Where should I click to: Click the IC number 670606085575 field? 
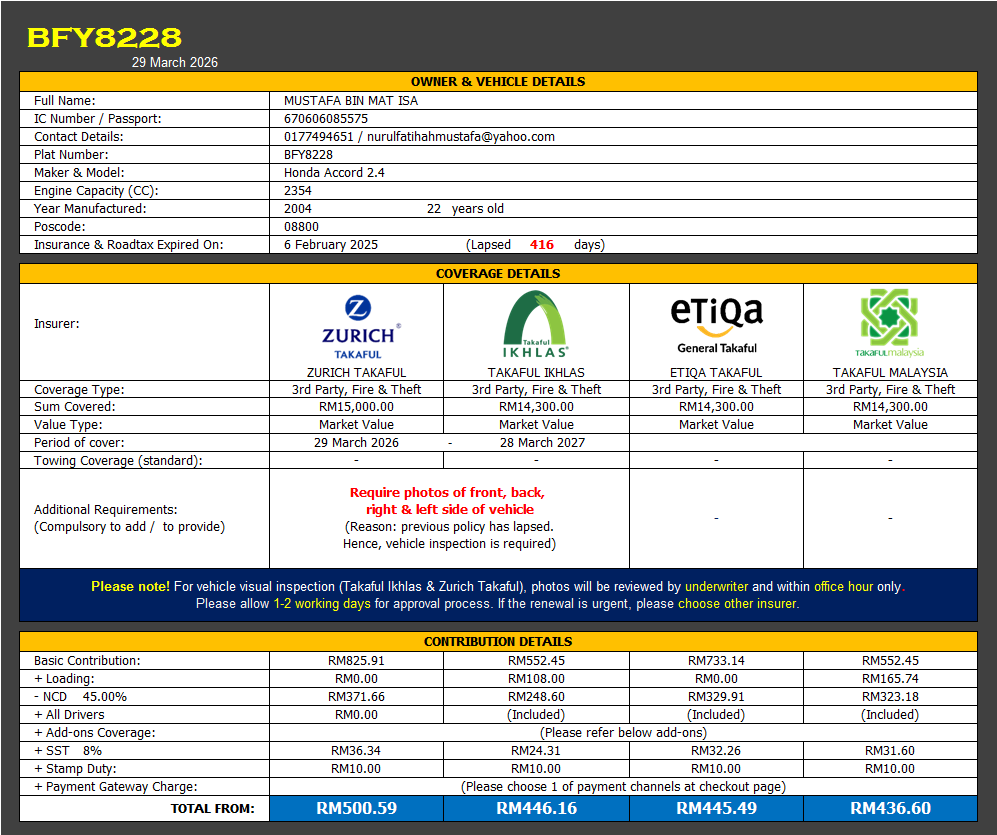pyautogui.click(x=326, y=119)
